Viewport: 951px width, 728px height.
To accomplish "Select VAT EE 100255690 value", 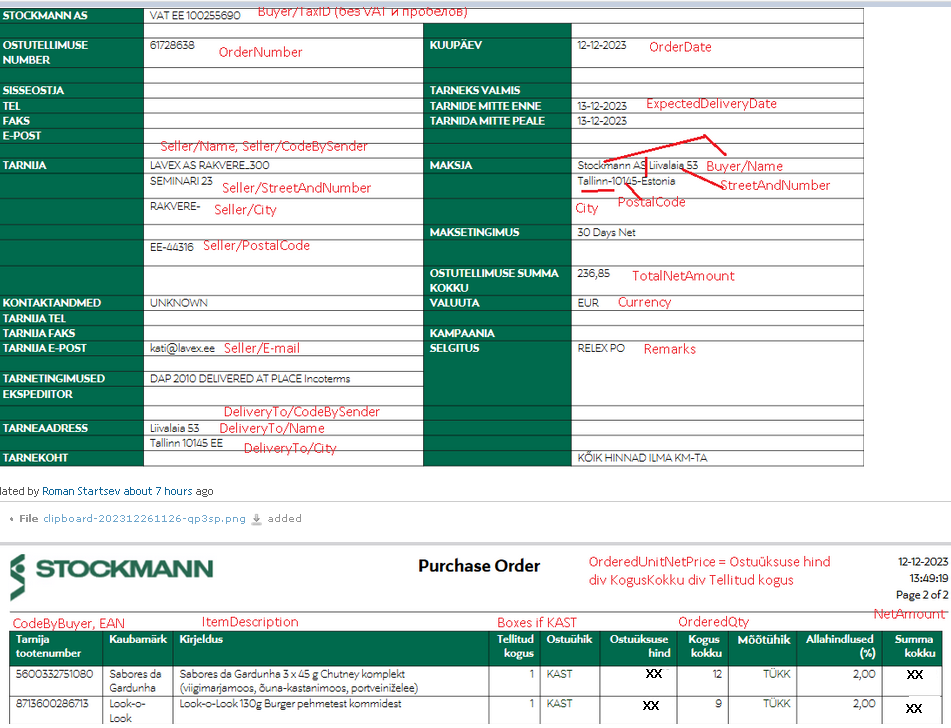I will tap(195, 15).
